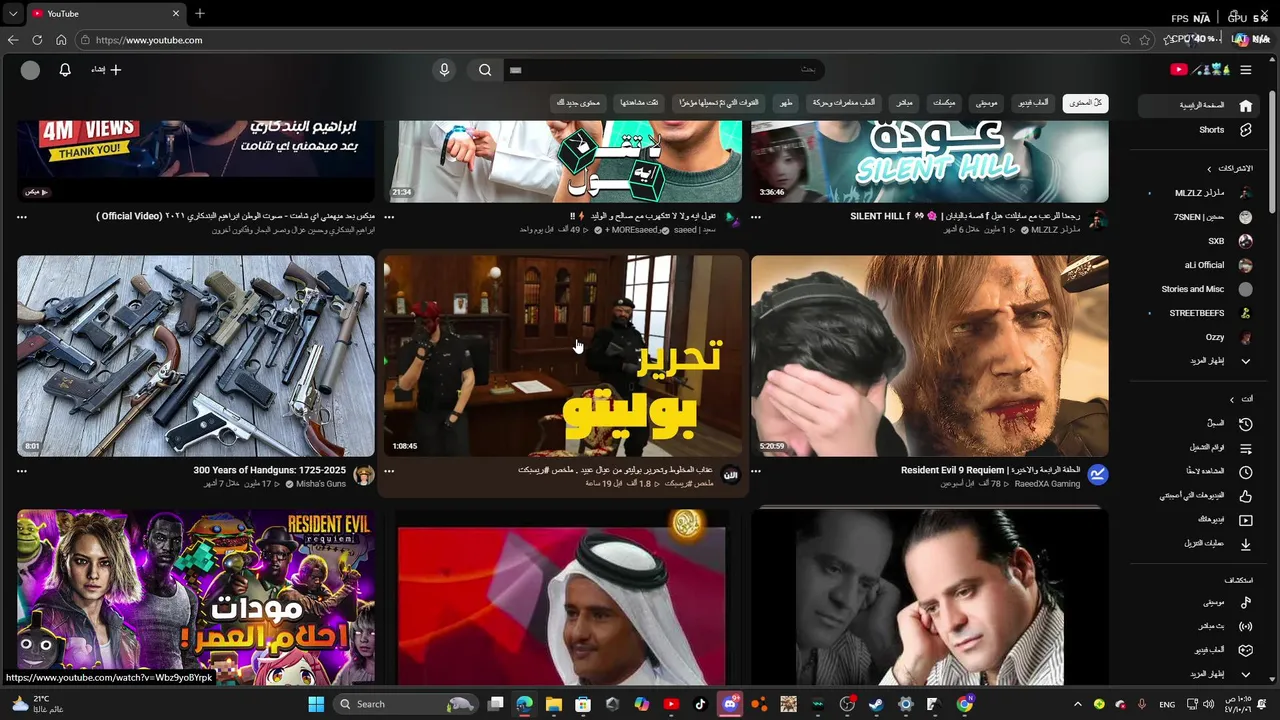This screenshot has height=720, width=1280.
Task: Open the Resident Evil 9 Requiem thumbnail
Action: (x=930, y=356)
